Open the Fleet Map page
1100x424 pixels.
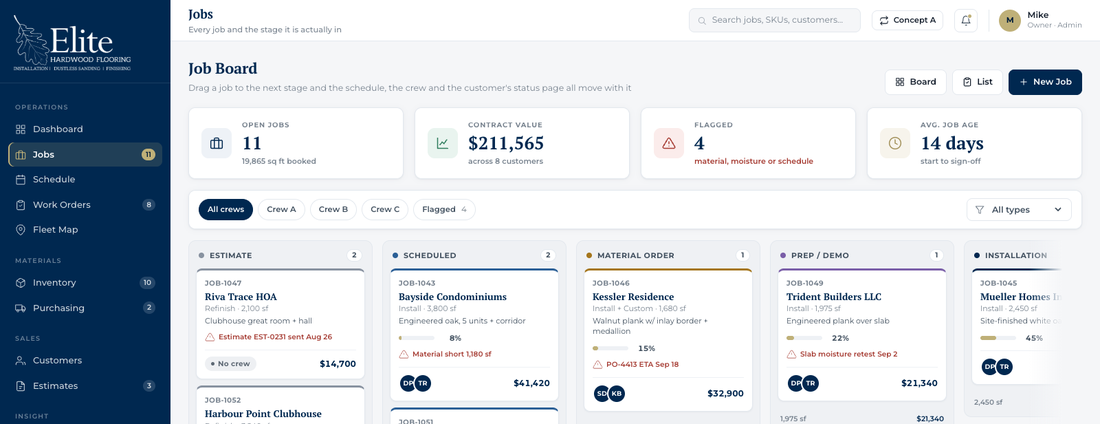85,230
